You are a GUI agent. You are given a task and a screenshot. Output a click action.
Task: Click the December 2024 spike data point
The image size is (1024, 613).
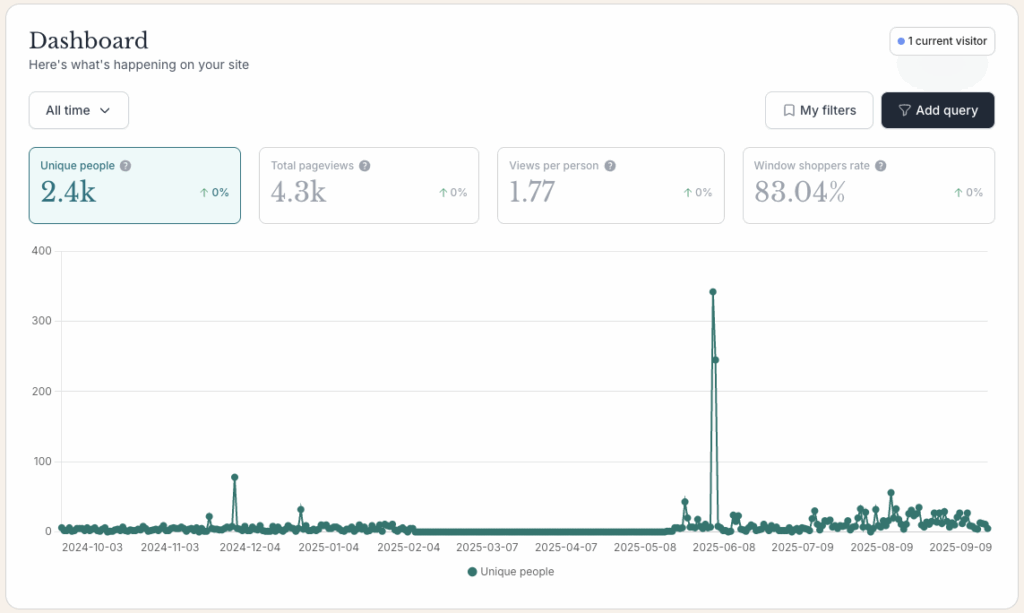[234, 478]
